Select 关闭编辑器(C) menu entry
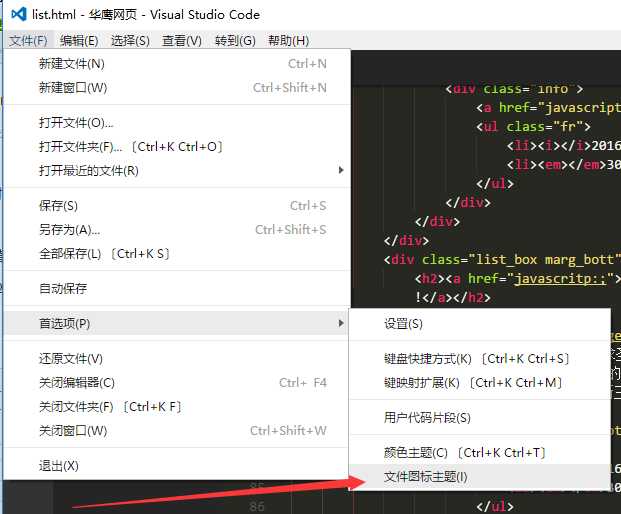Screen dimensions: 621x514 click(x=177, y=383)
